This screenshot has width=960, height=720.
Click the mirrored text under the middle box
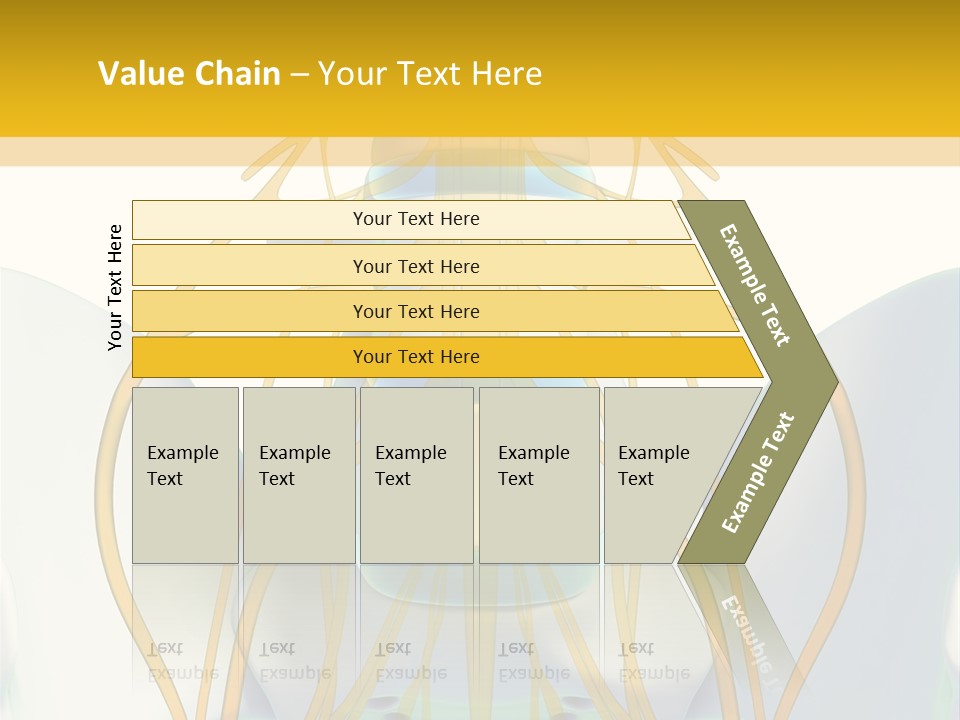[410, 660]
